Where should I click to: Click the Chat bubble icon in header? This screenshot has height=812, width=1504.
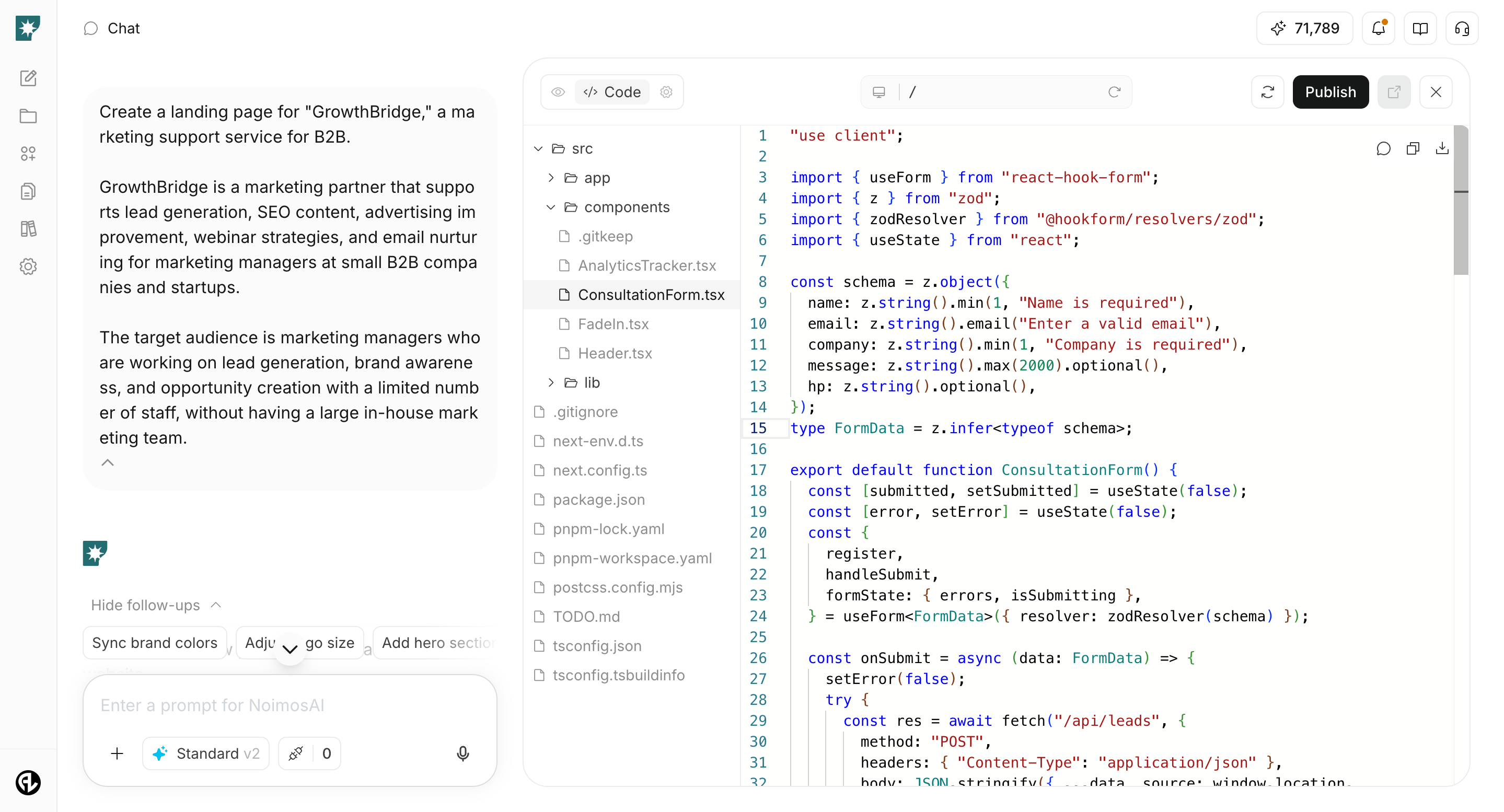[x=90, y=29]
